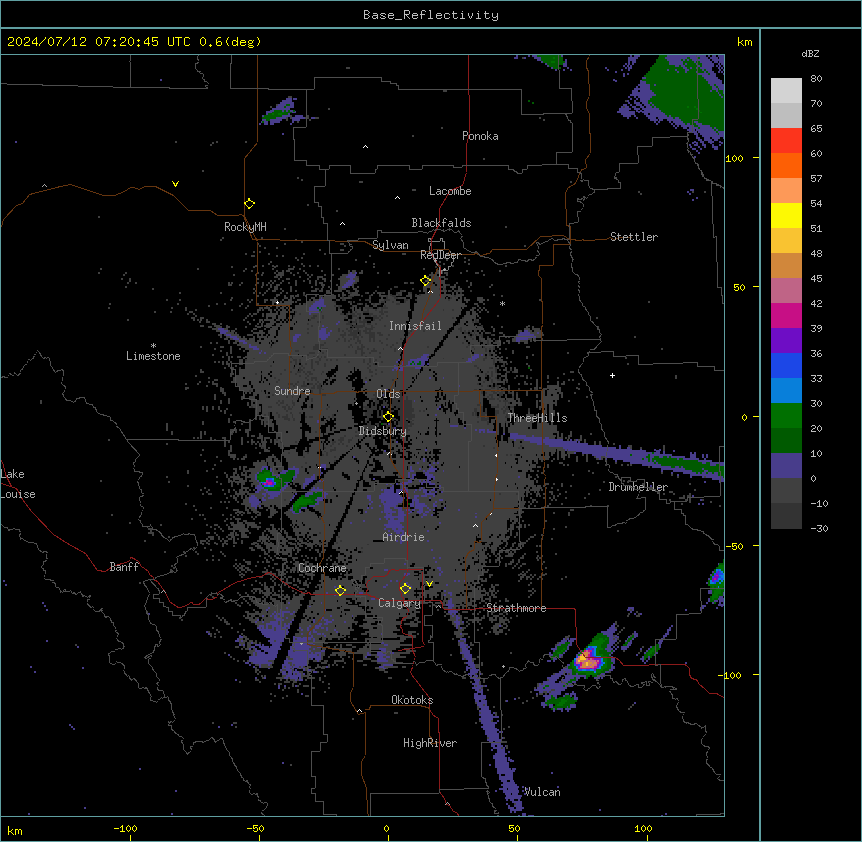Click the Airdrie label
Viewport: 862px width, 842px height.
[x=403, y=537]
